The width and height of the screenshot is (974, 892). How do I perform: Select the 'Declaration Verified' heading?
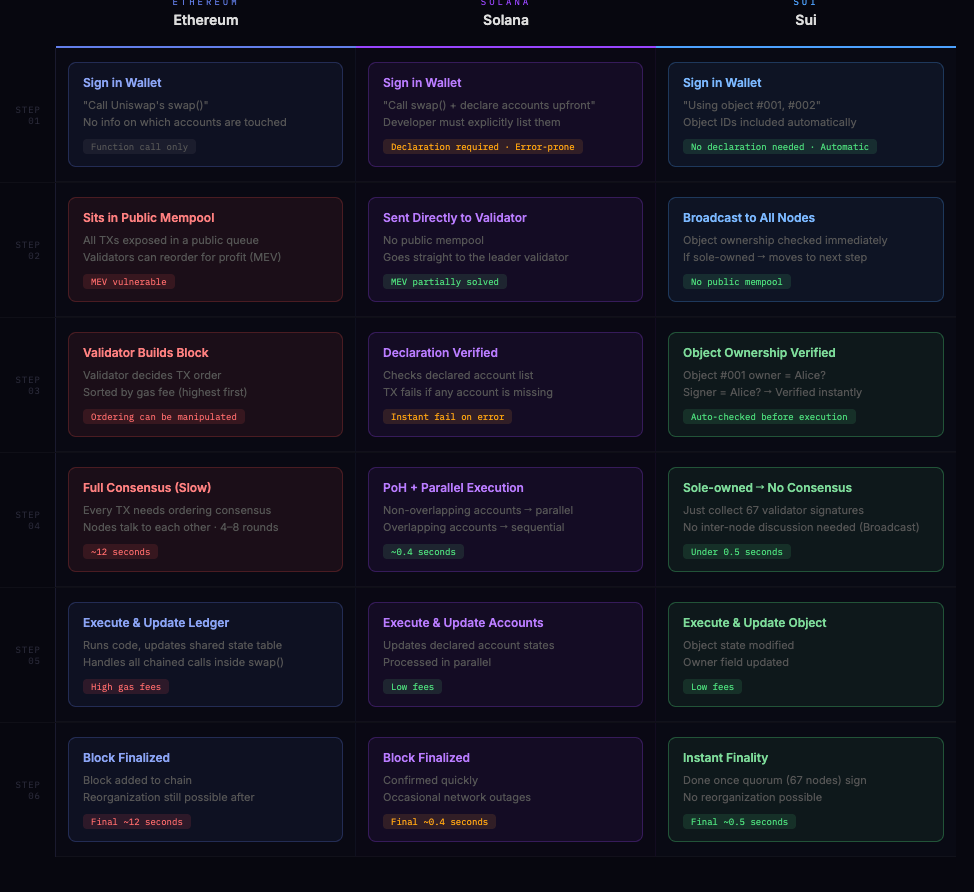coord(440,352)
